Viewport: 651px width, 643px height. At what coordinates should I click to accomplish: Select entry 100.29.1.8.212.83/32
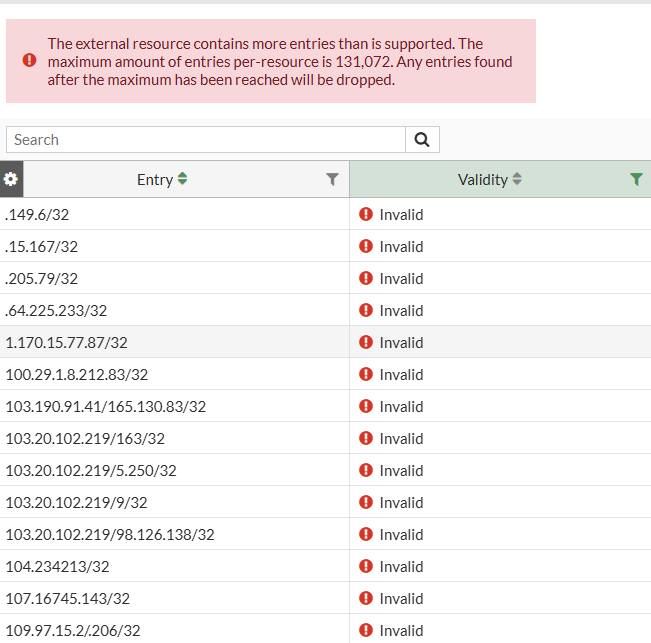77,375
